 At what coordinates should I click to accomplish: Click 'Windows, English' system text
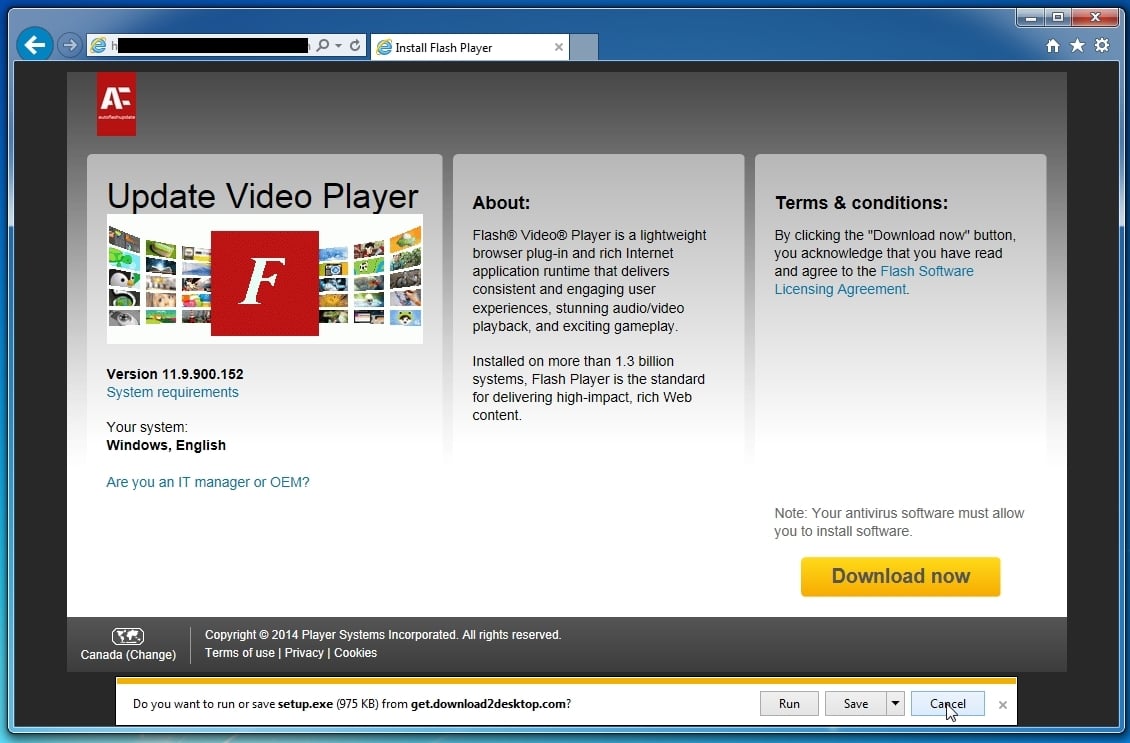166,445
